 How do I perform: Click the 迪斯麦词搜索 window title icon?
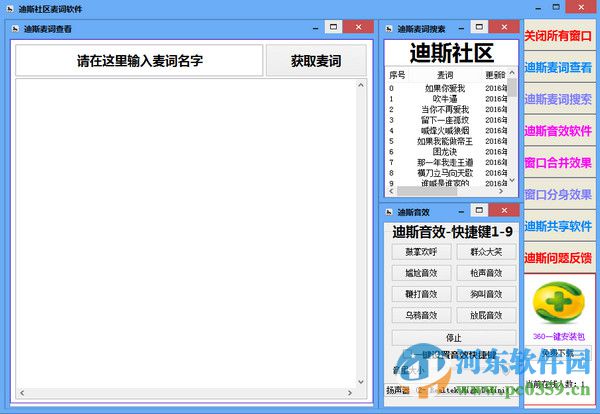coord(389,29)
